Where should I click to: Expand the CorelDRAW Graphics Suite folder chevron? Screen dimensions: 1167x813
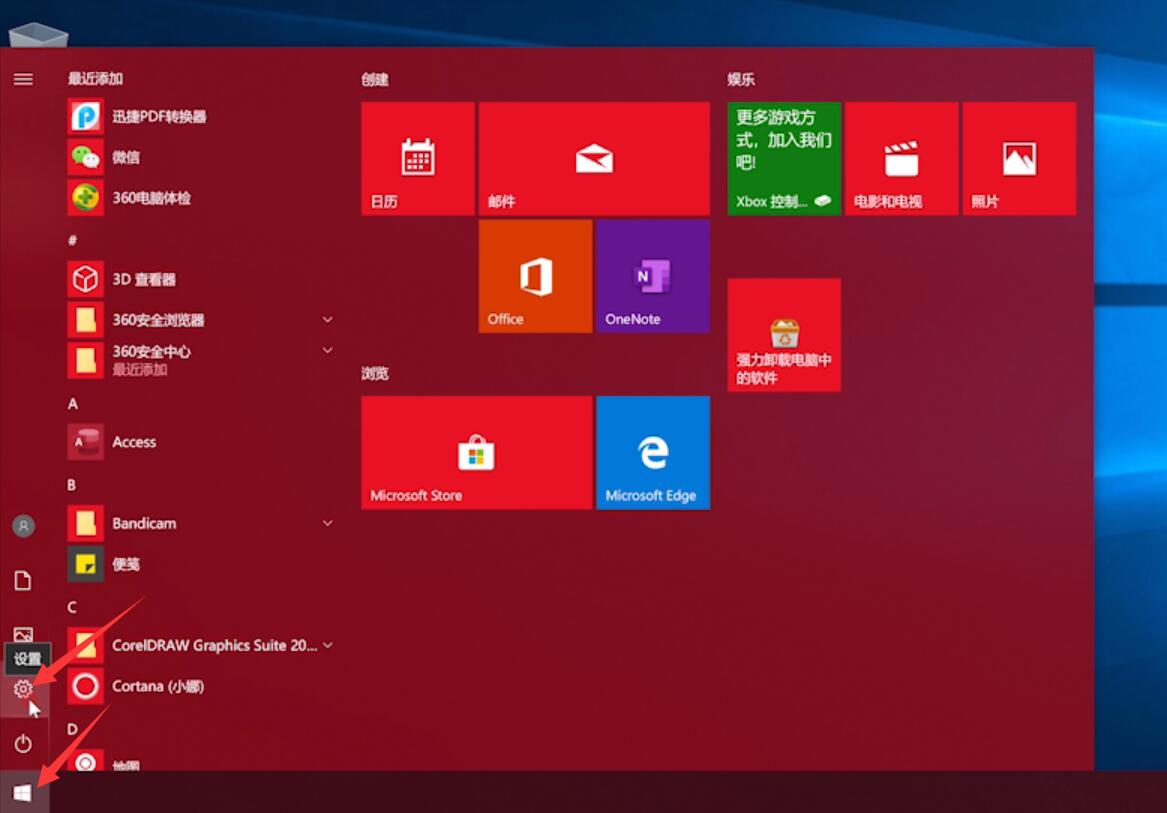click(327, 645)
